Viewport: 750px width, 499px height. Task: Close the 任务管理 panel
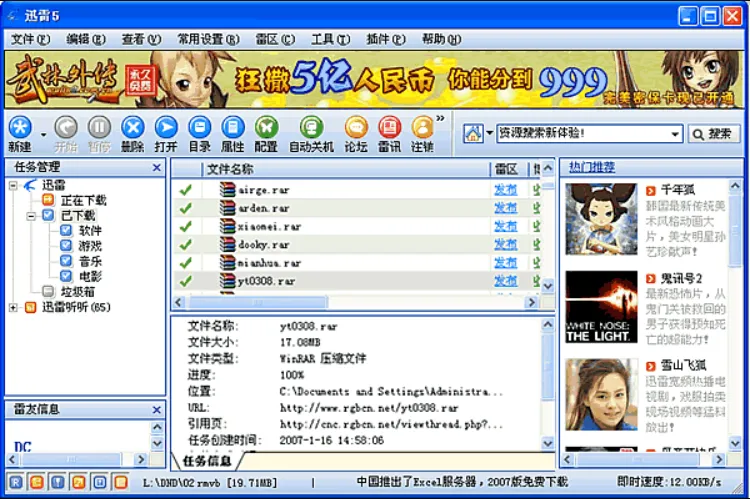click(156, 167)
